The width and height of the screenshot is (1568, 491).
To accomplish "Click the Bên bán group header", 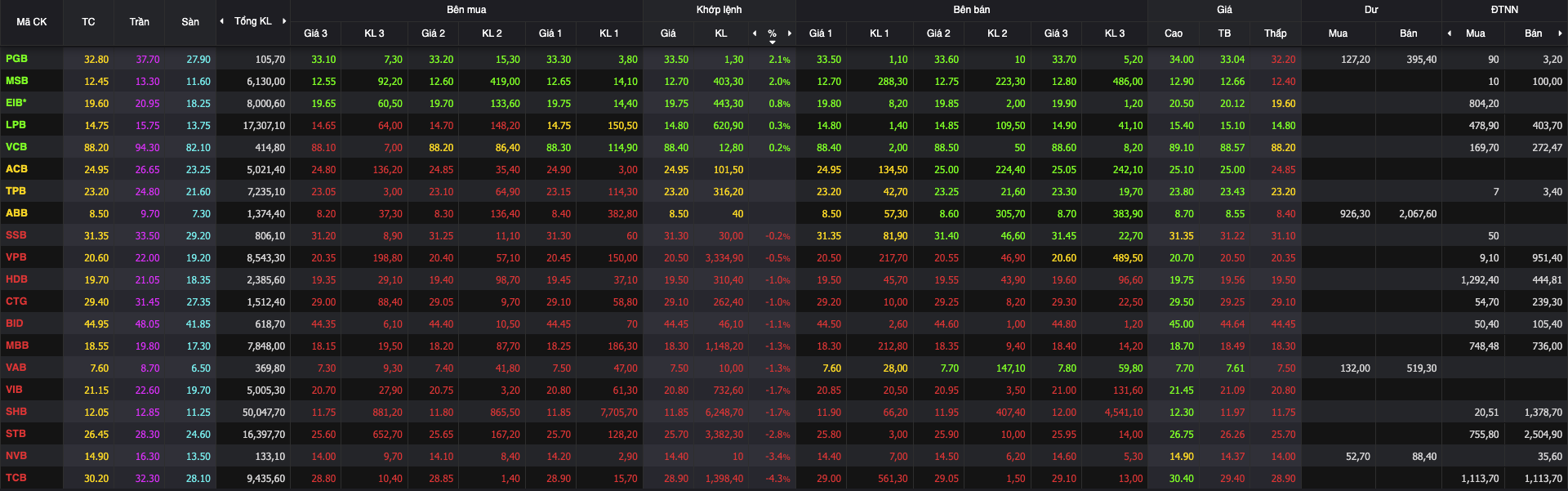I will (x=972, y=10).
